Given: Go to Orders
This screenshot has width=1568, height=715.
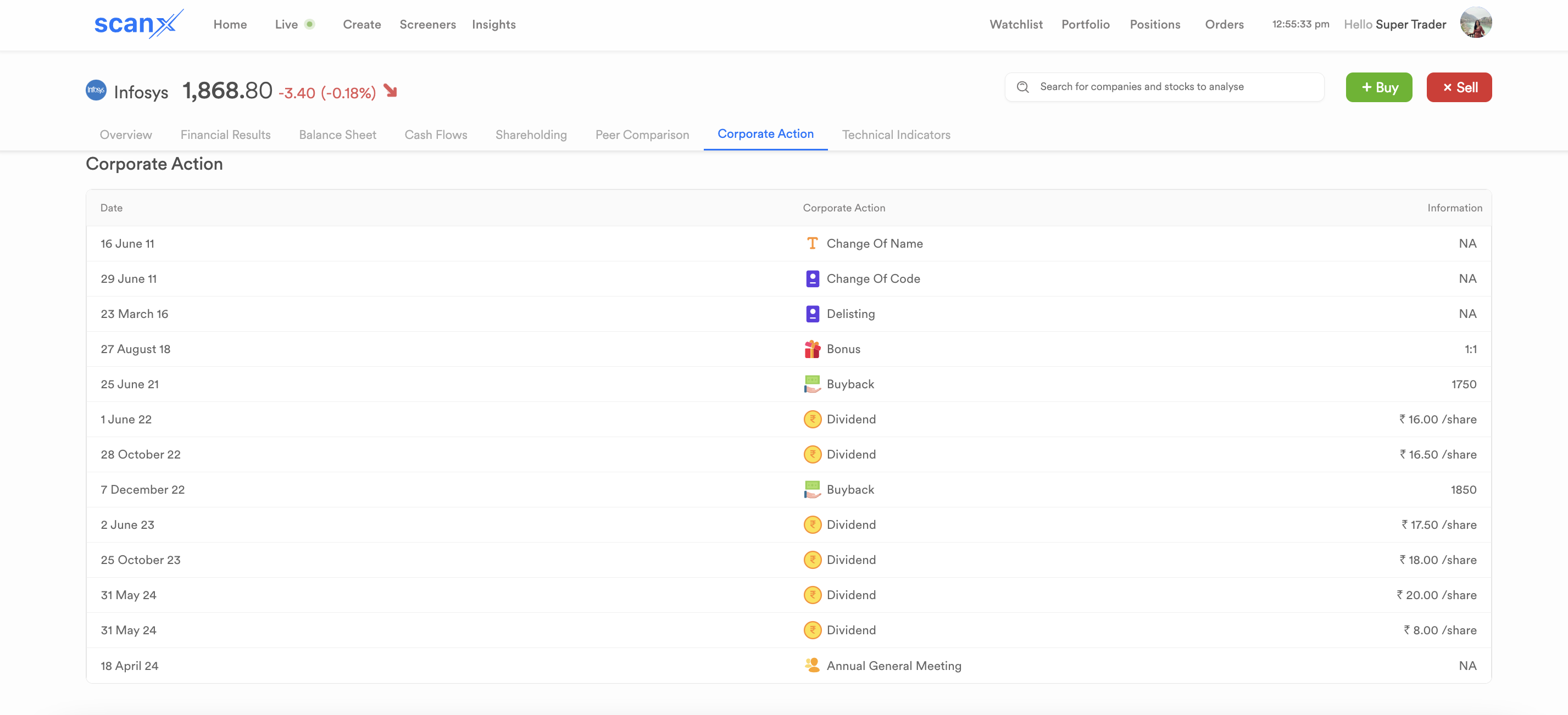Looking at the screenshot, I should [x=1224, y=24].
